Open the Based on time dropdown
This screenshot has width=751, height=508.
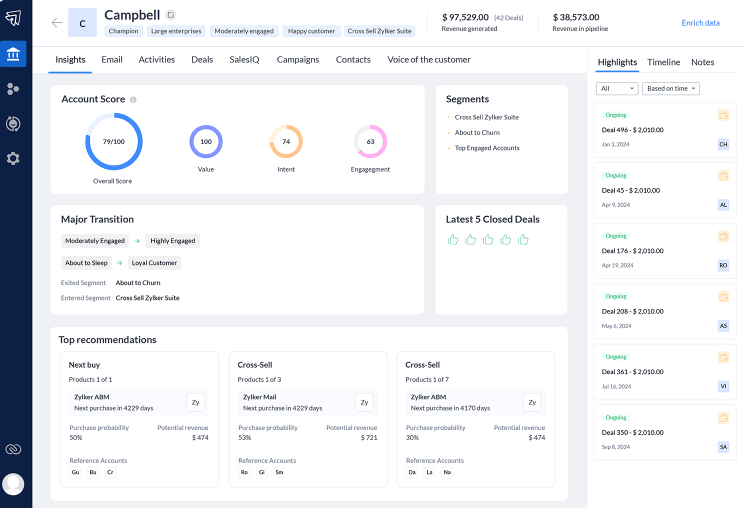(671, 89)
